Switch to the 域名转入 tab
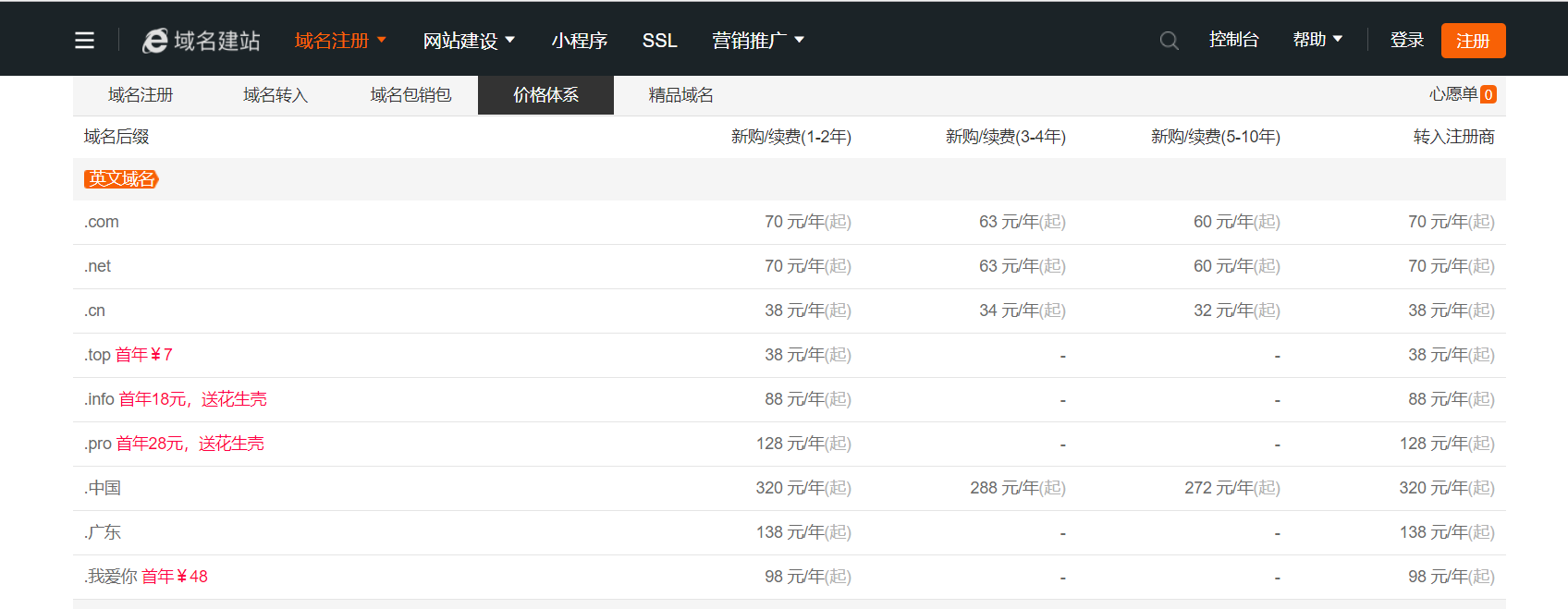 (276, 95)
